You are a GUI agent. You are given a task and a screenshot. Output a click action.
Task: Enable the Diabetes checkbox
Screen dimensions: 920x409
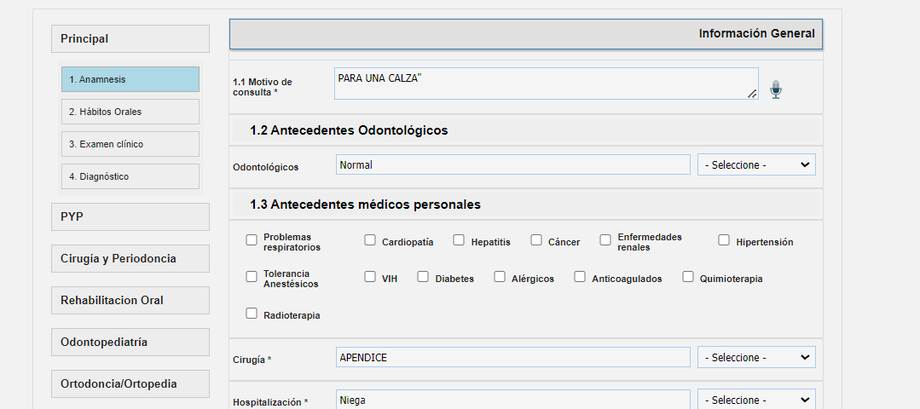click(423, 277)
